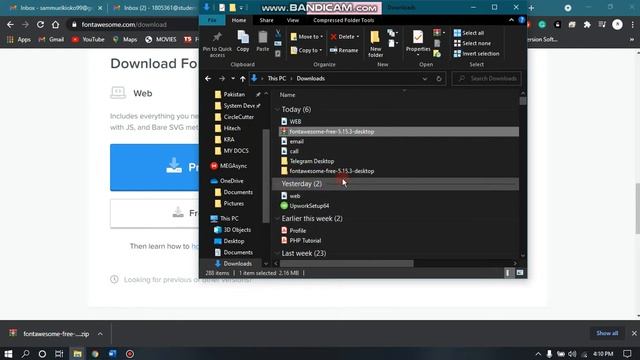This screenshot has height=360, width=640.
Task: Click the Copy ribbon icon
Action: [243, 41]
